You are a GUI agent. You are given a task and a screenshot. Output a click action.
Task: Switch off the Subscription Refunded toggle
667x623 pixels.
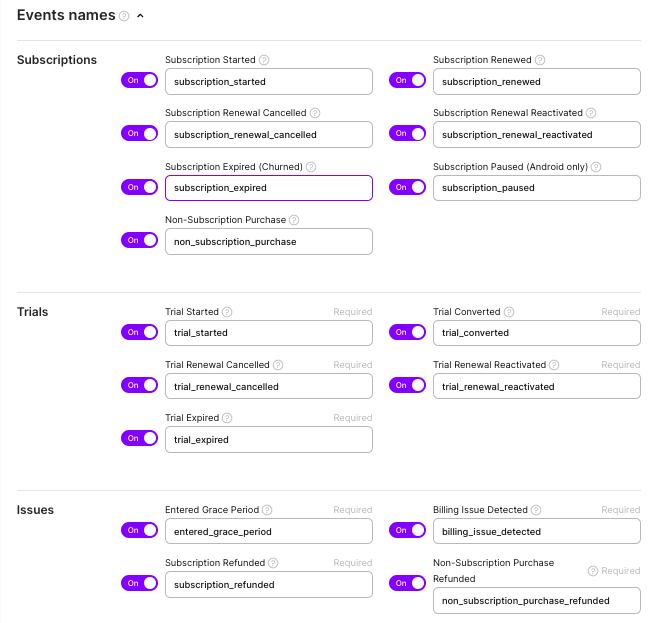click(x=140, y=583)
